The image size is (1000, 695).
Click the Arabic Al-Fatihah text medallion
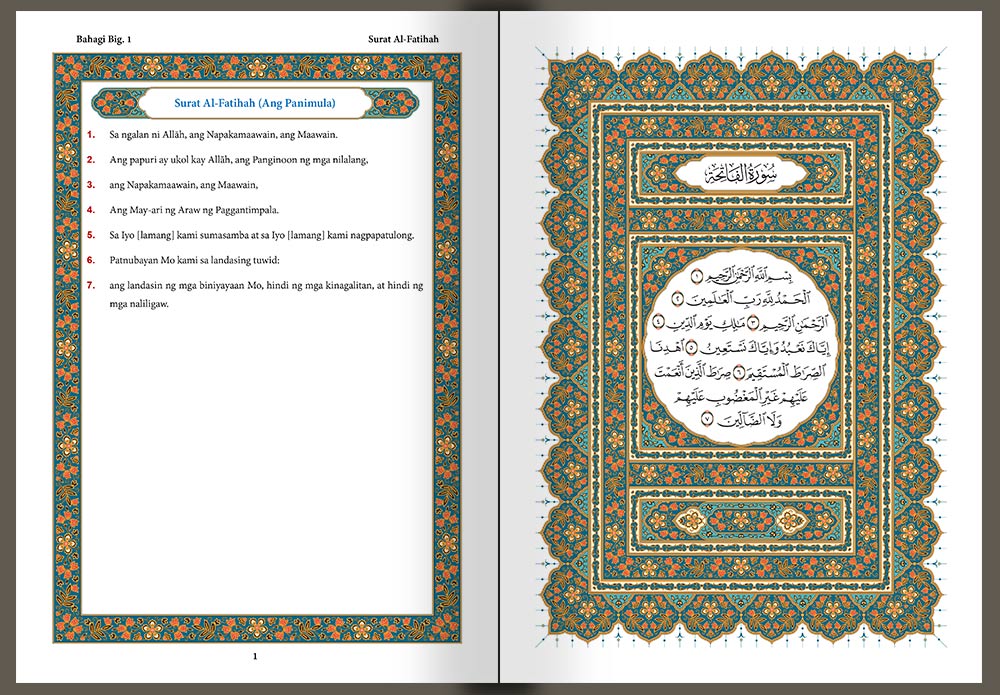click(x=740, y=349)
